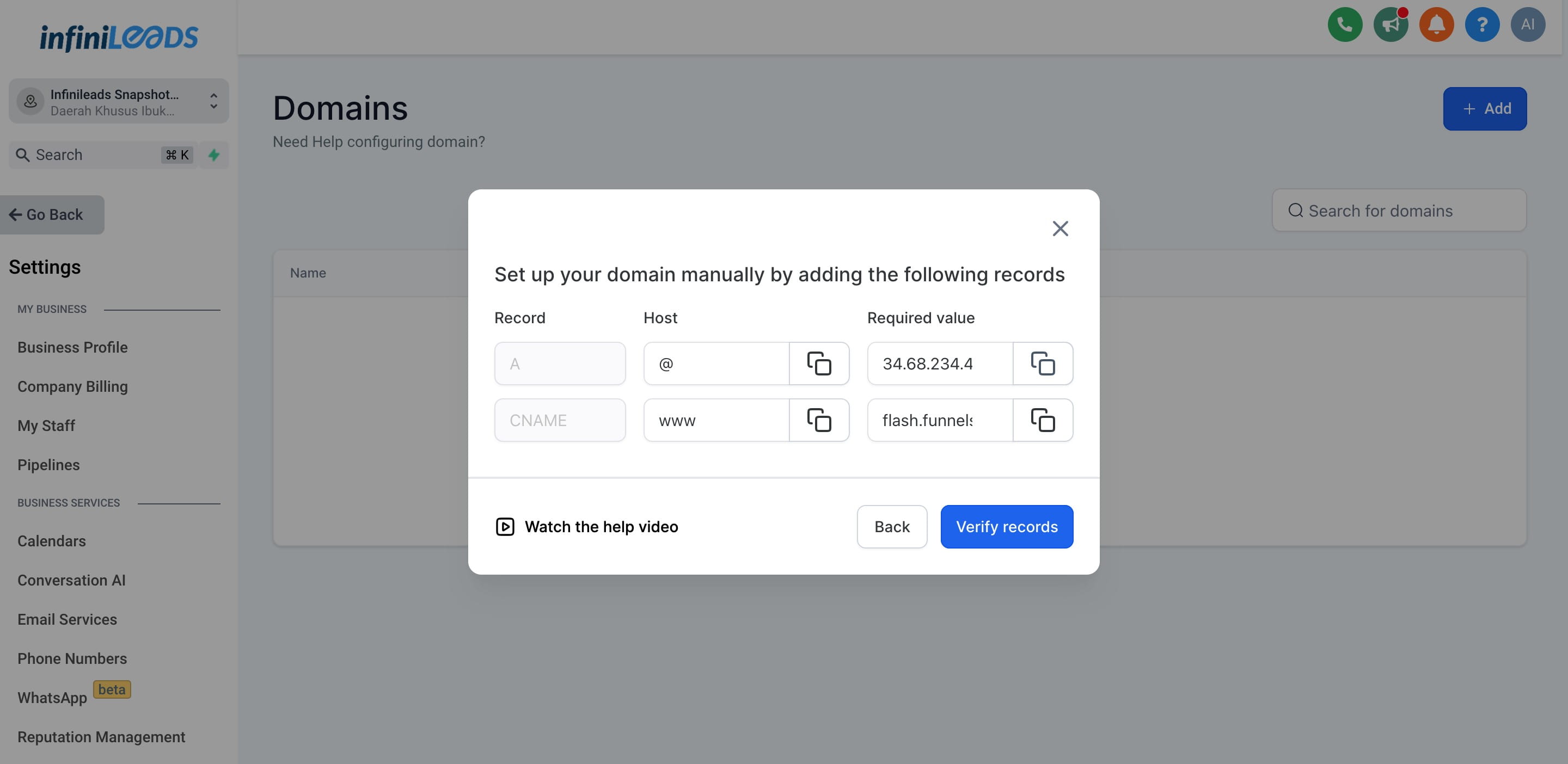
Task: Close the domain setup dialog
Action: click(1059, 229)
